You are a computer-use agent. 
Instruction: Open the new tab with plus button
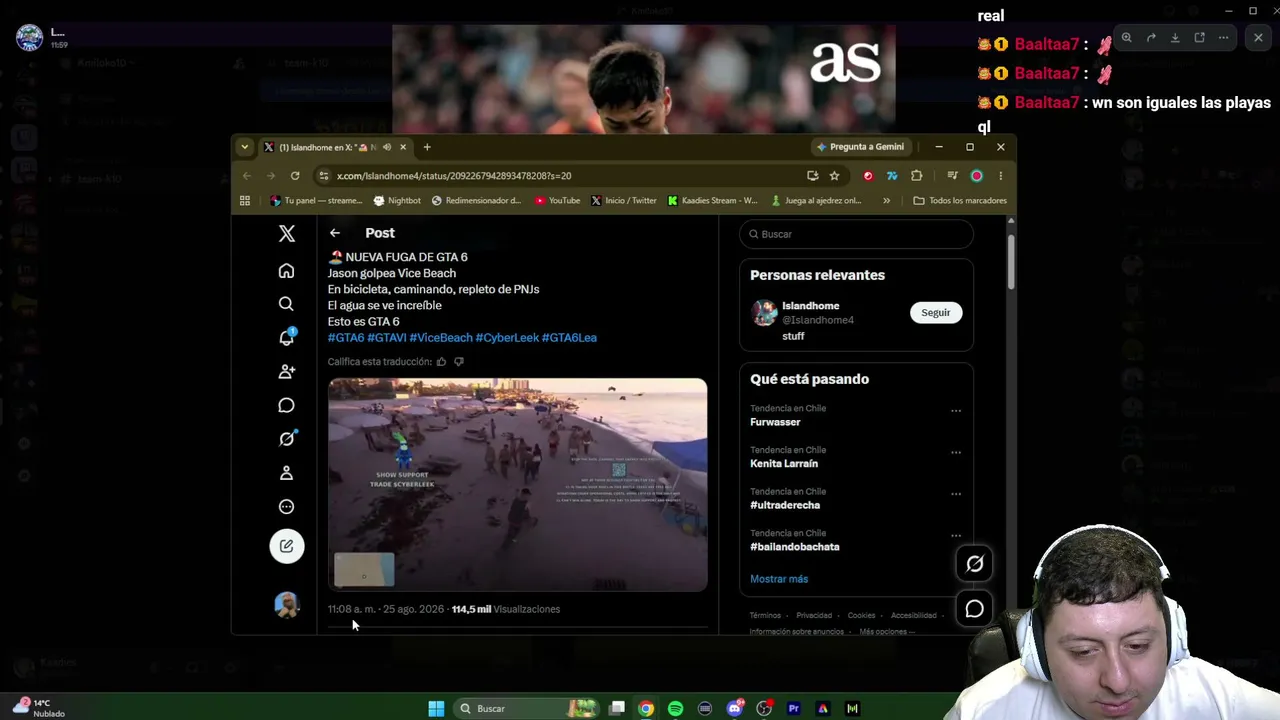427,147
